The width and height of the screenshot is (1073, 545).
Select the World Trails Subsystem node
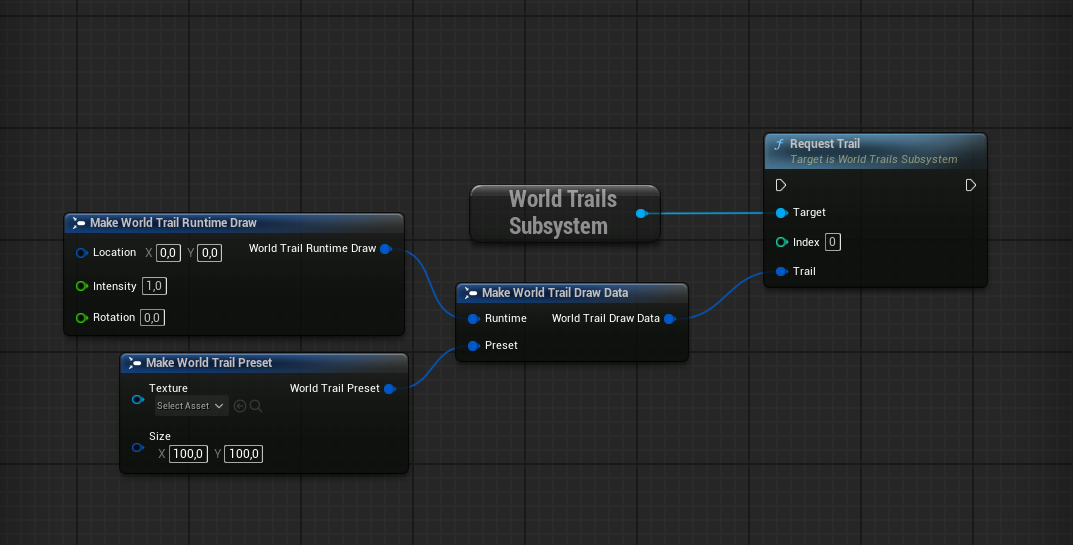563,213
